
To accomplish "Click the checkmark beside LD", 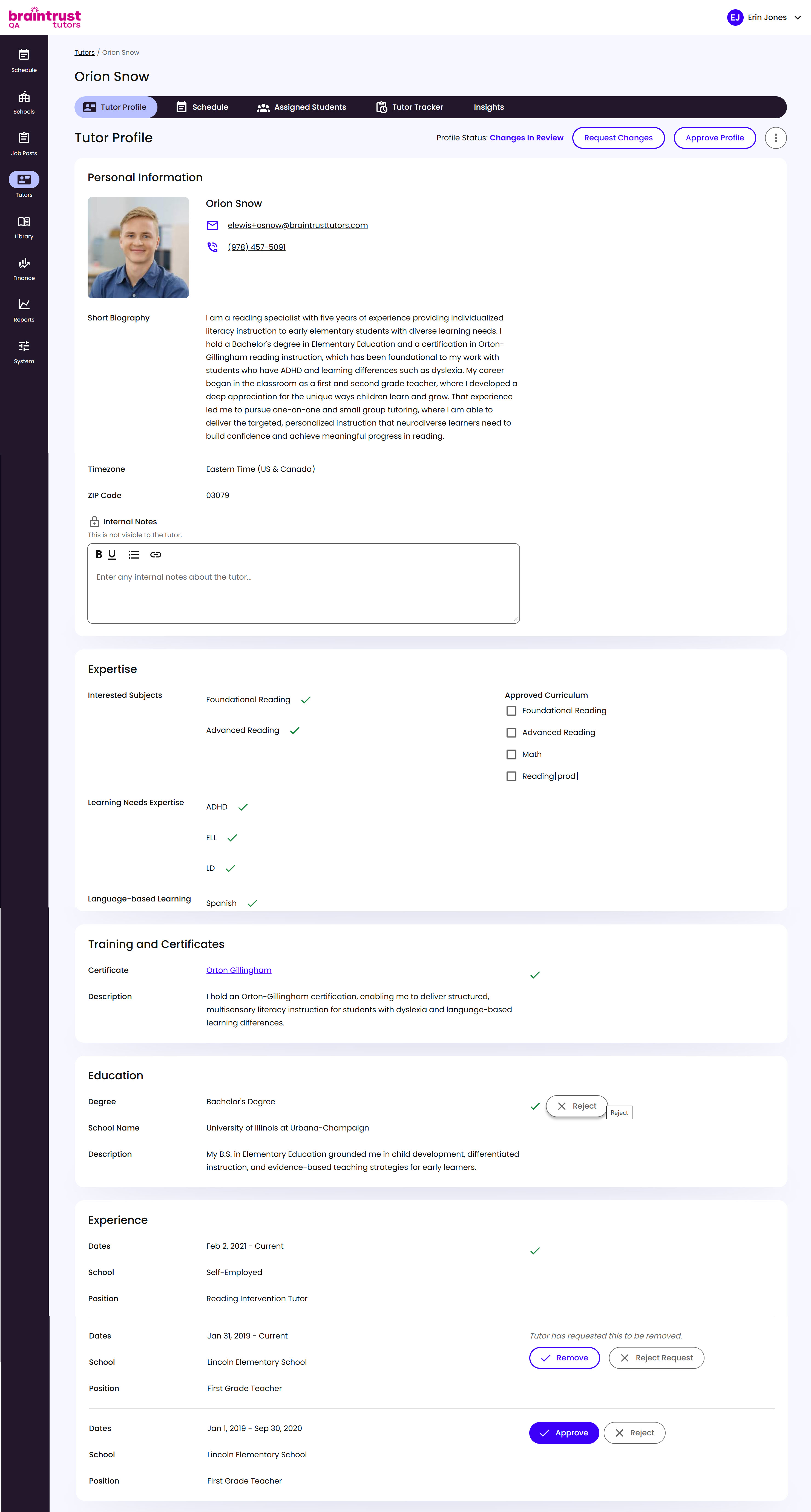I will coord(230,868).
